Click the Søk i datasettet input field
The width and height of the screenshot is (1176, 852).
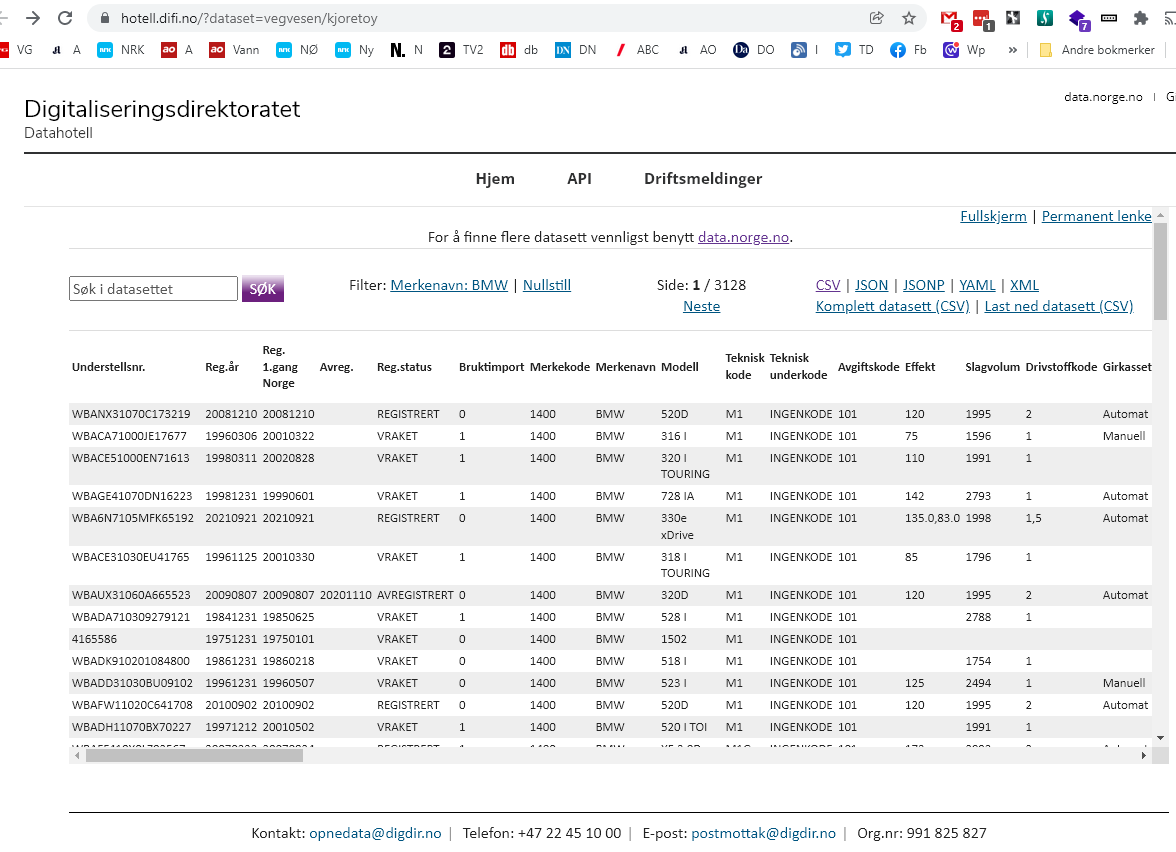click(x=153, y=289)
